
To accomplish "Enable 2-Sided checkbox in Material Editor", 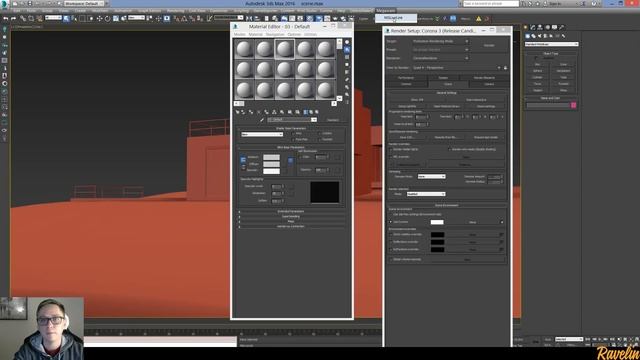I will pos(319,133).
